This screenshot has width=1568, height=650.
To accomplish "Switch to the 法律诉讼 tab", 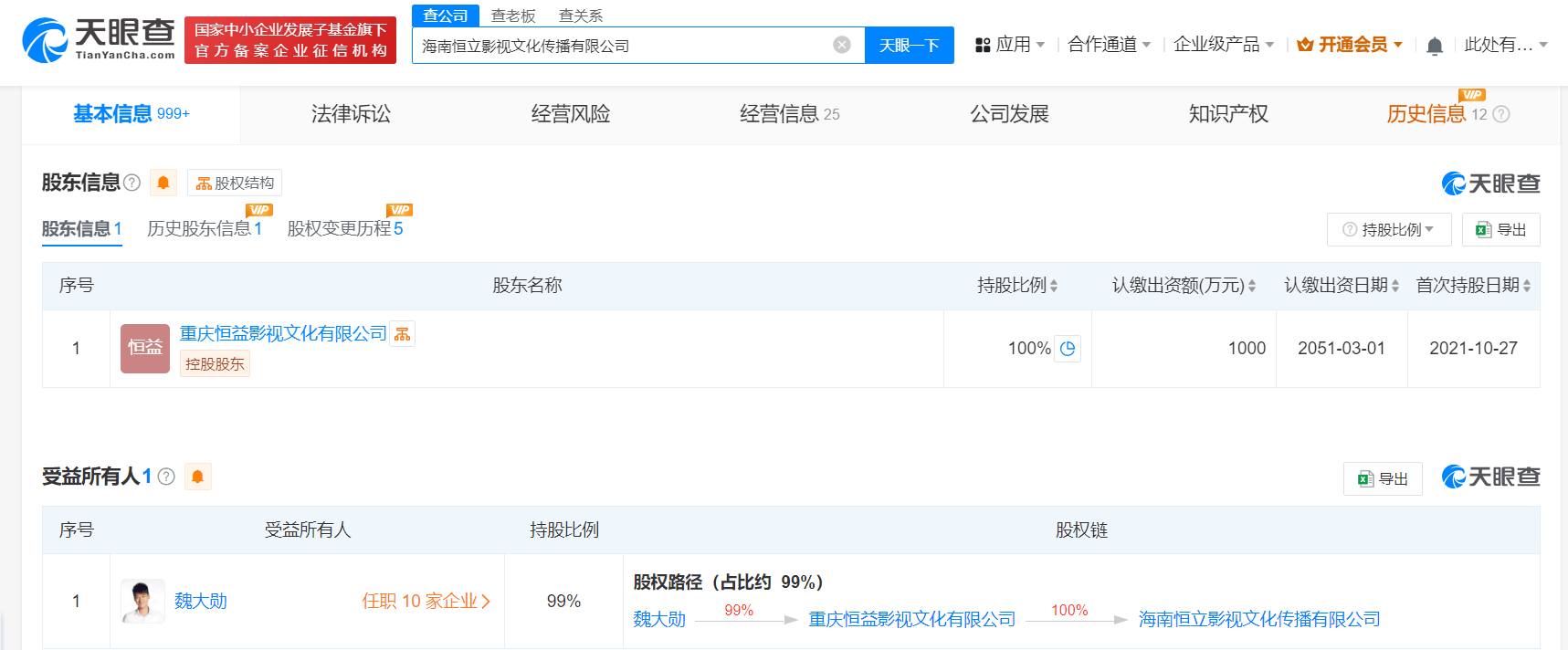I will click(x=351, y=114).
